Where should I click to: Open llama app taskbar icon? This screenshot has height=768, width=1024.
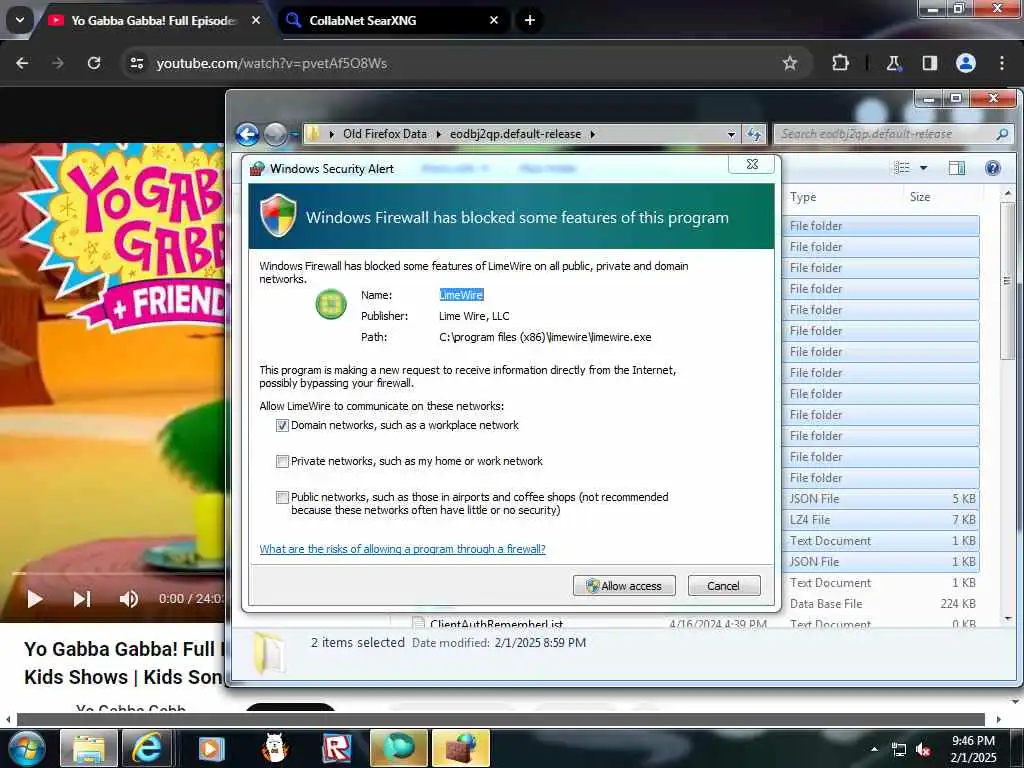(274, 748)
